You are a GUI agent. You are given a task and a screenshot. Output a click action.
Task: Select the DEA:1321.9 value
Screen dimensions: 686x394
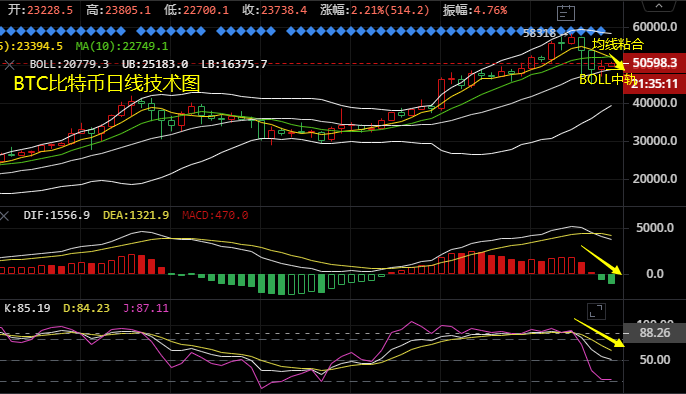tap(136, 215)
